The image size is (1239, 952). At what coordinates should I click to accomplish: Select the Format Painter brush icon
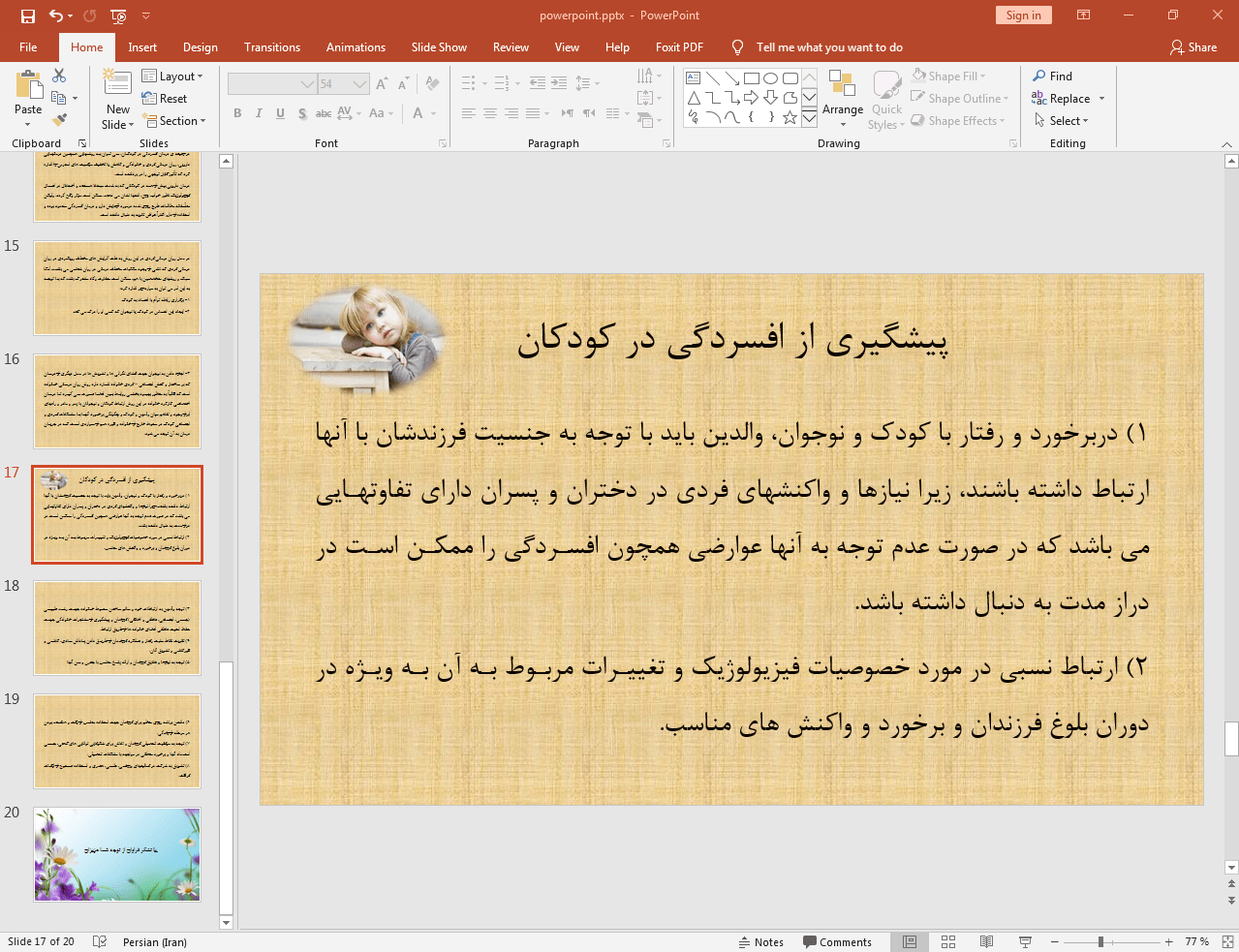(59, 120)
